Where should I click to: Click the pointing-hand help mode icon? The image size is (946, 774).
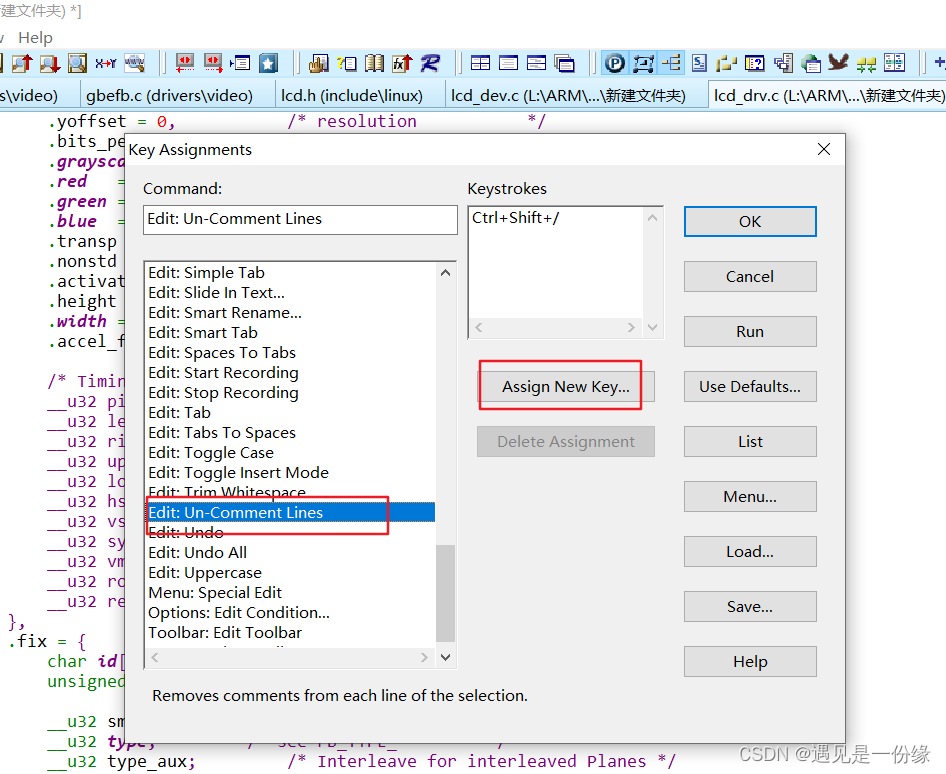(320, 62)
